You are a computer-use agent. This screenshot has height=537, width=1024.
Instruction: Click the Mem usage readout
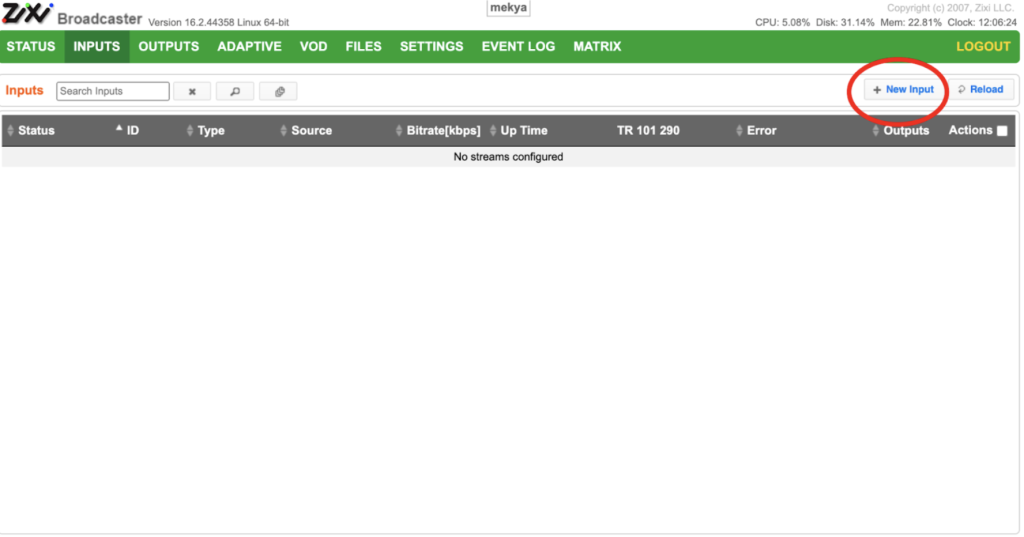click(x=911, y=22)
